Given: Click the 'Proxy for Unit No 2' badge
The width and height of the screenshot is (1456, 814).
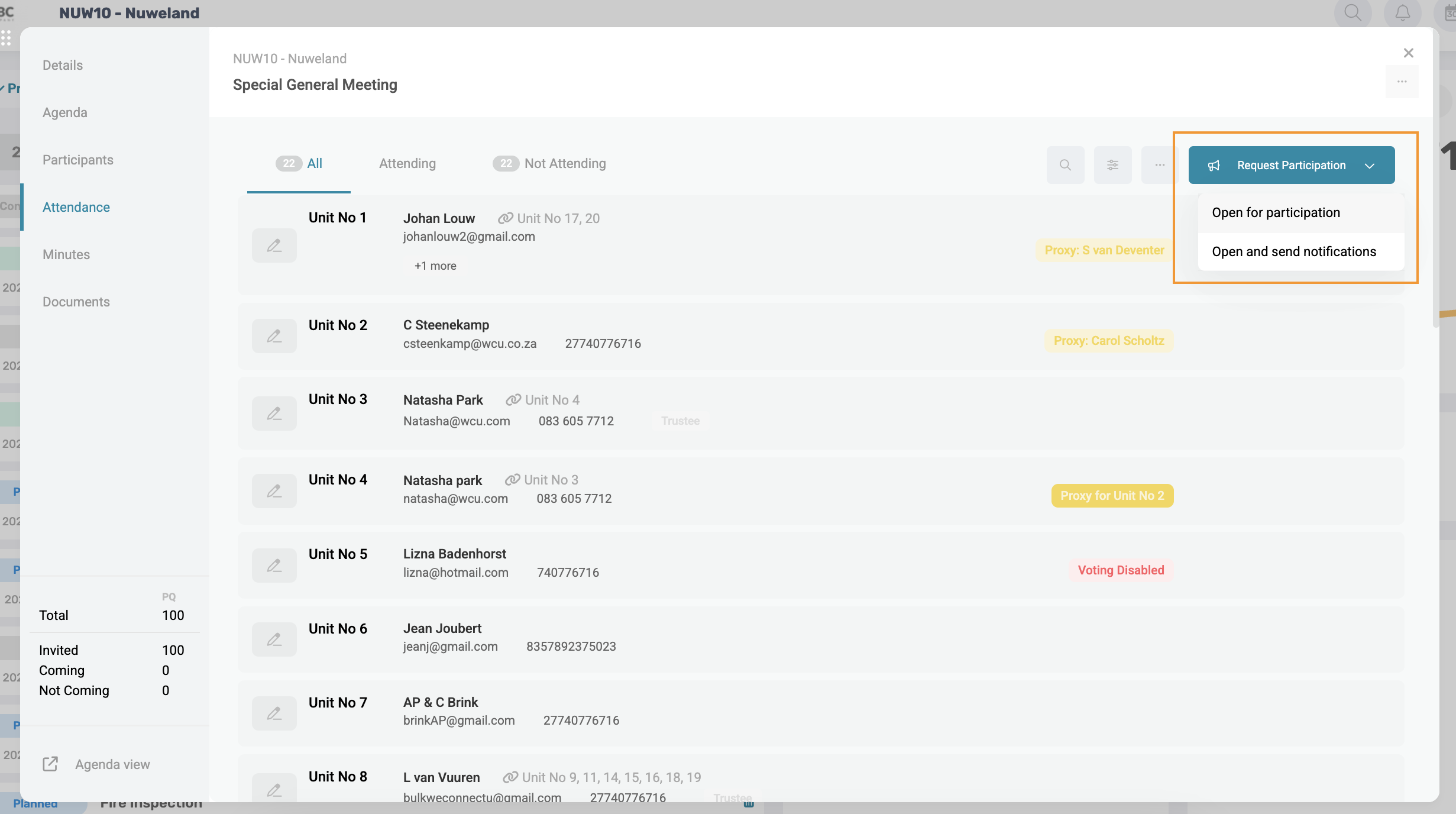Looking at the screenshot, I should click(x=1112, y=496).
